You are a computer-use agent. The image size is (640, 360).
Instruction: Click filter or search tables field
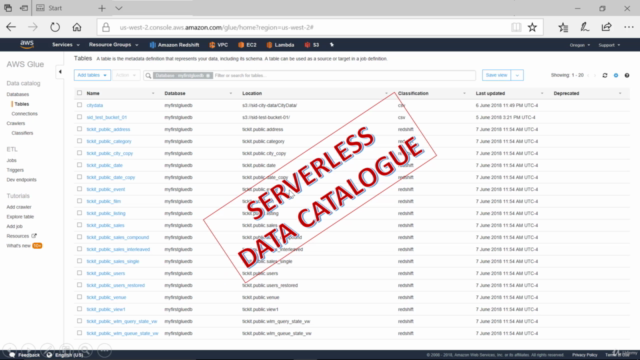click(x=344, y=76)
